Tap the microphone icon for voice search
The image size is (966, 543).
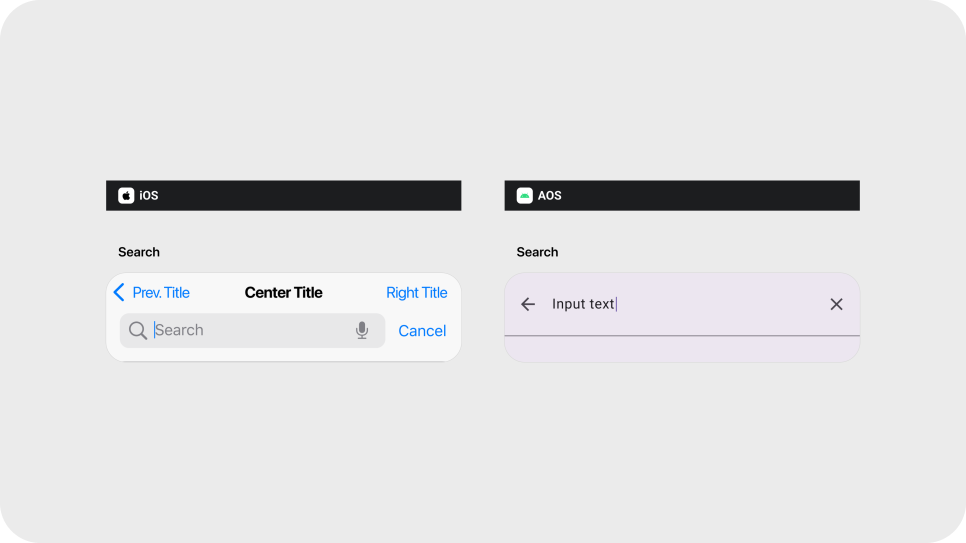(x=362, y=331)
